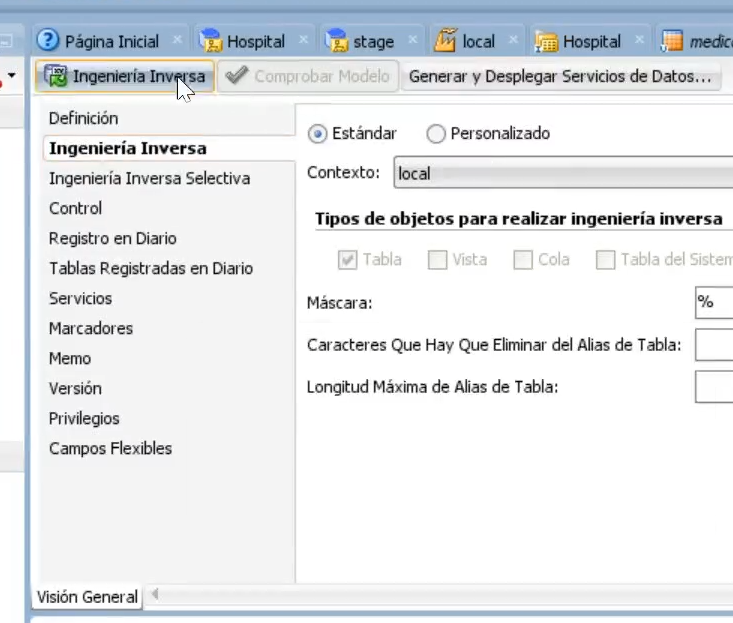This screenshot has height=623, width=733.
Task: Click the Comprobar Modelo checkmark icon
Action: pos(237,75)
